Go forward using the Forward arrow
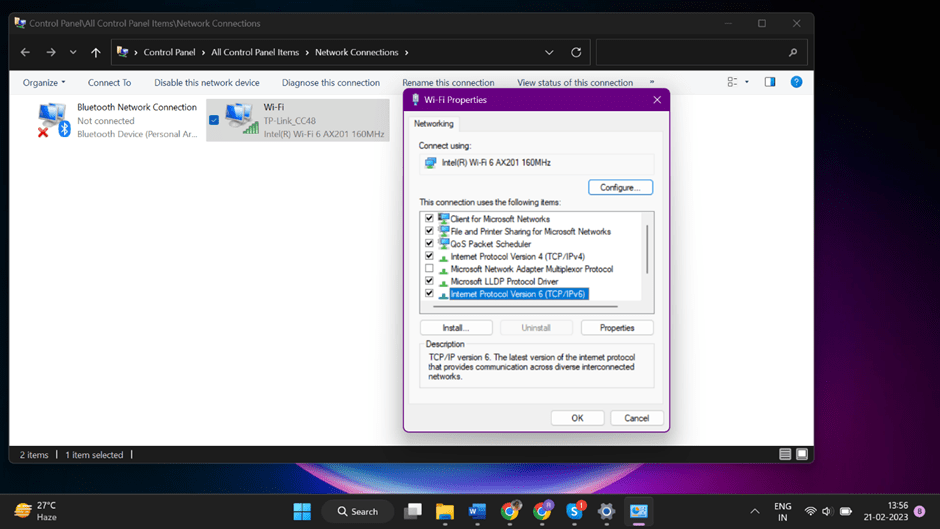The image size is (940, 529). [51, 52]
